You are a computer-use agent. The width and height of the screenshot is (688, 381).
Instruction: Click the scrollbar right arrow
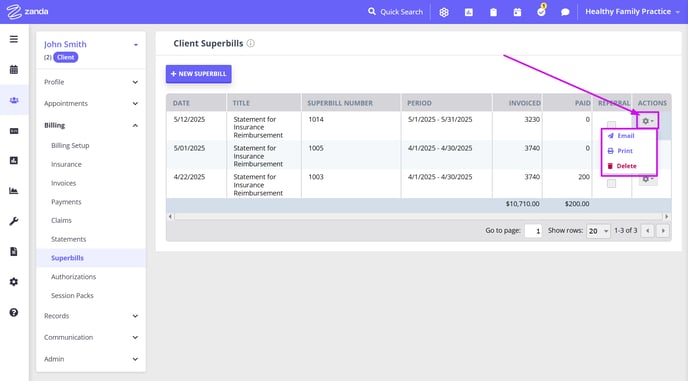pos(666,216)
